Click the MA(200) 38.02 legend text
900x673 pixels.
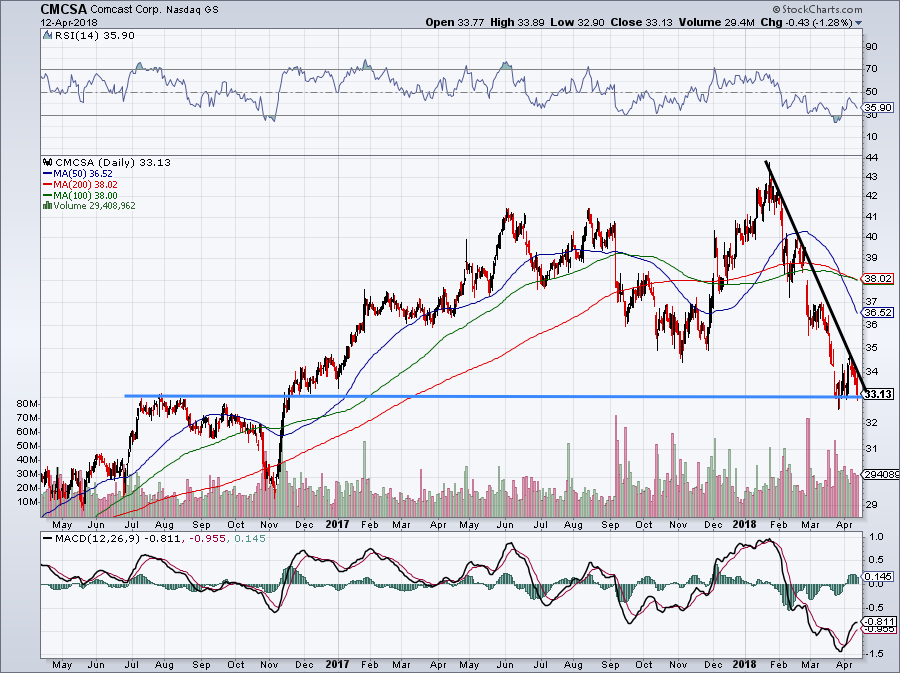[86, 185]
